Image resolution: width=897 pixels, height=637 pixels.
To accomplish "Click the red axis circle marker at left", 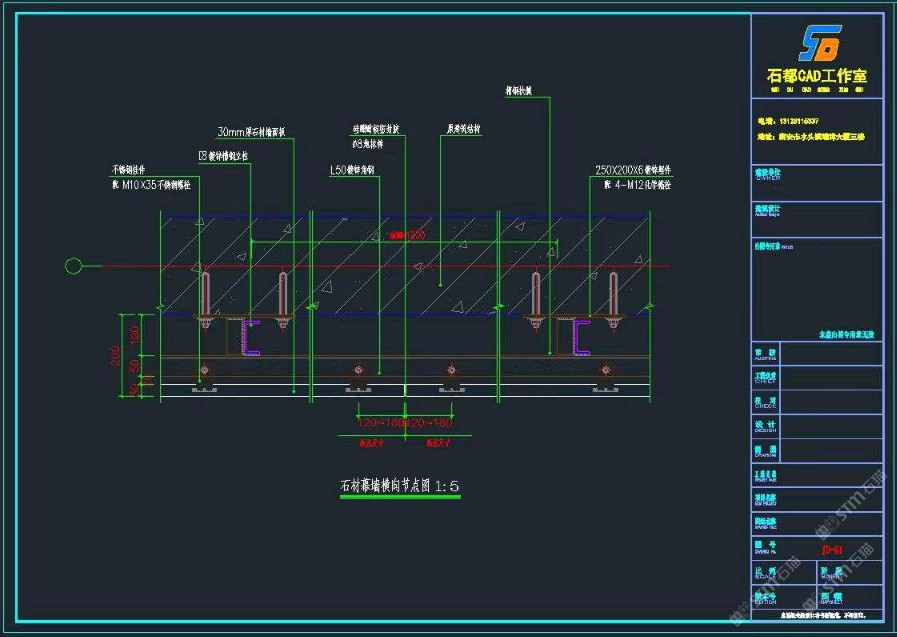I will tap(72, 266).
